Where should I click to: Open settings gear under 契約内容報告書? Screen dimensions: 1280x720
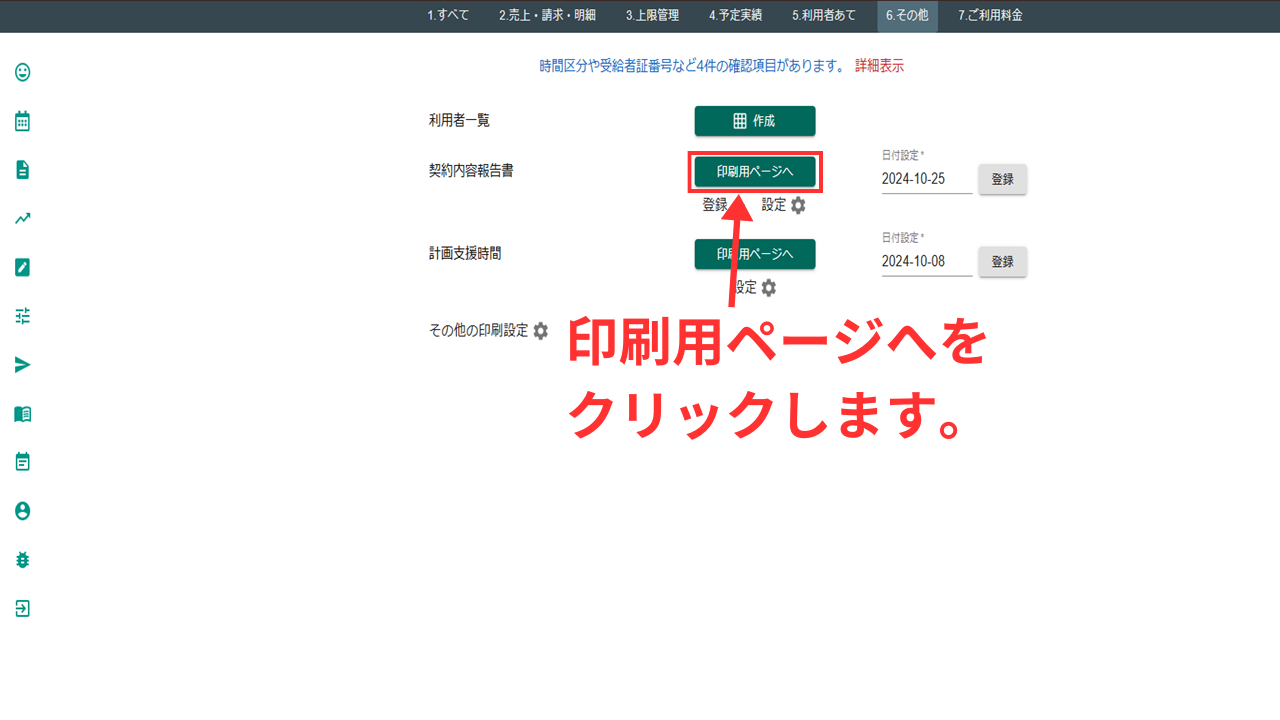(x=798, y=205)
